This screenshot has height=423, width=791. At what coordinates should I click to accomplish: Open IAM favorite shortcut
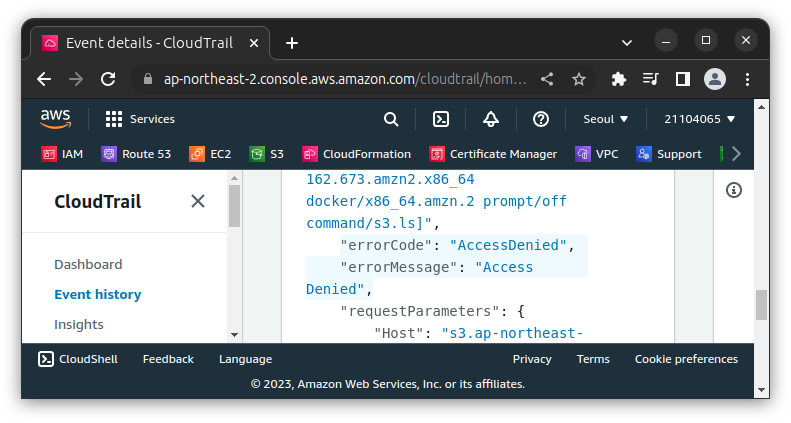tap(62, 154)
